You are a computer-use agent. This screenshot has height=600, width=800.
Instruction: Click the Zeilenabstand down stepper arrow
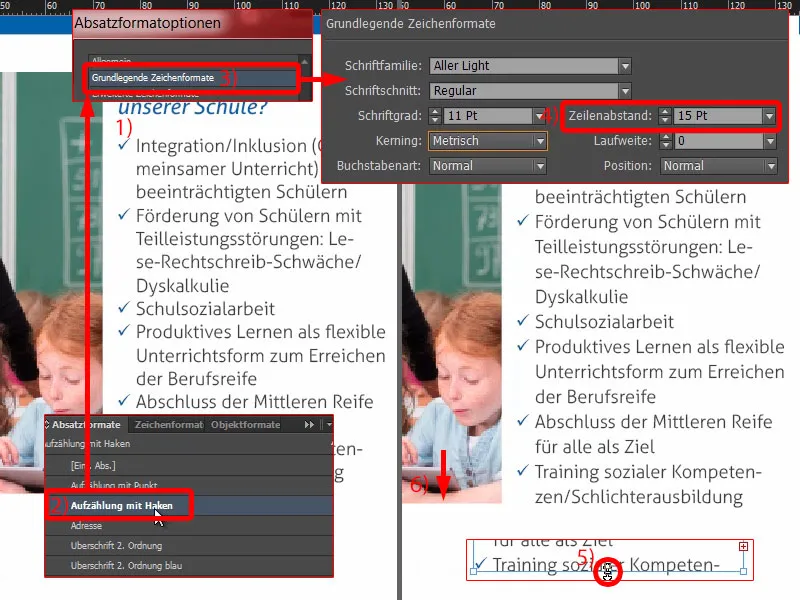(x=664, y=119)
